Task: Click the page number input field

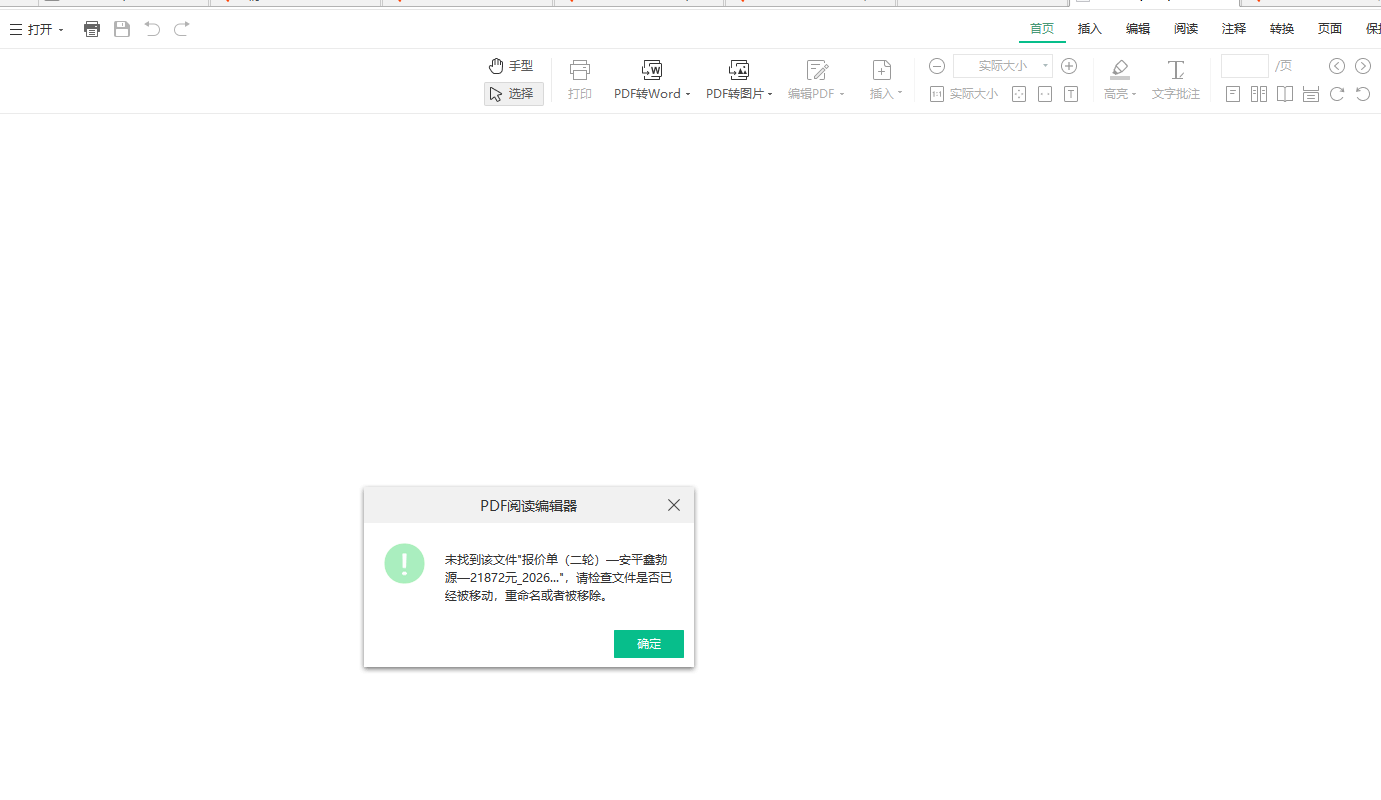Action: (x=1245, y=66)
